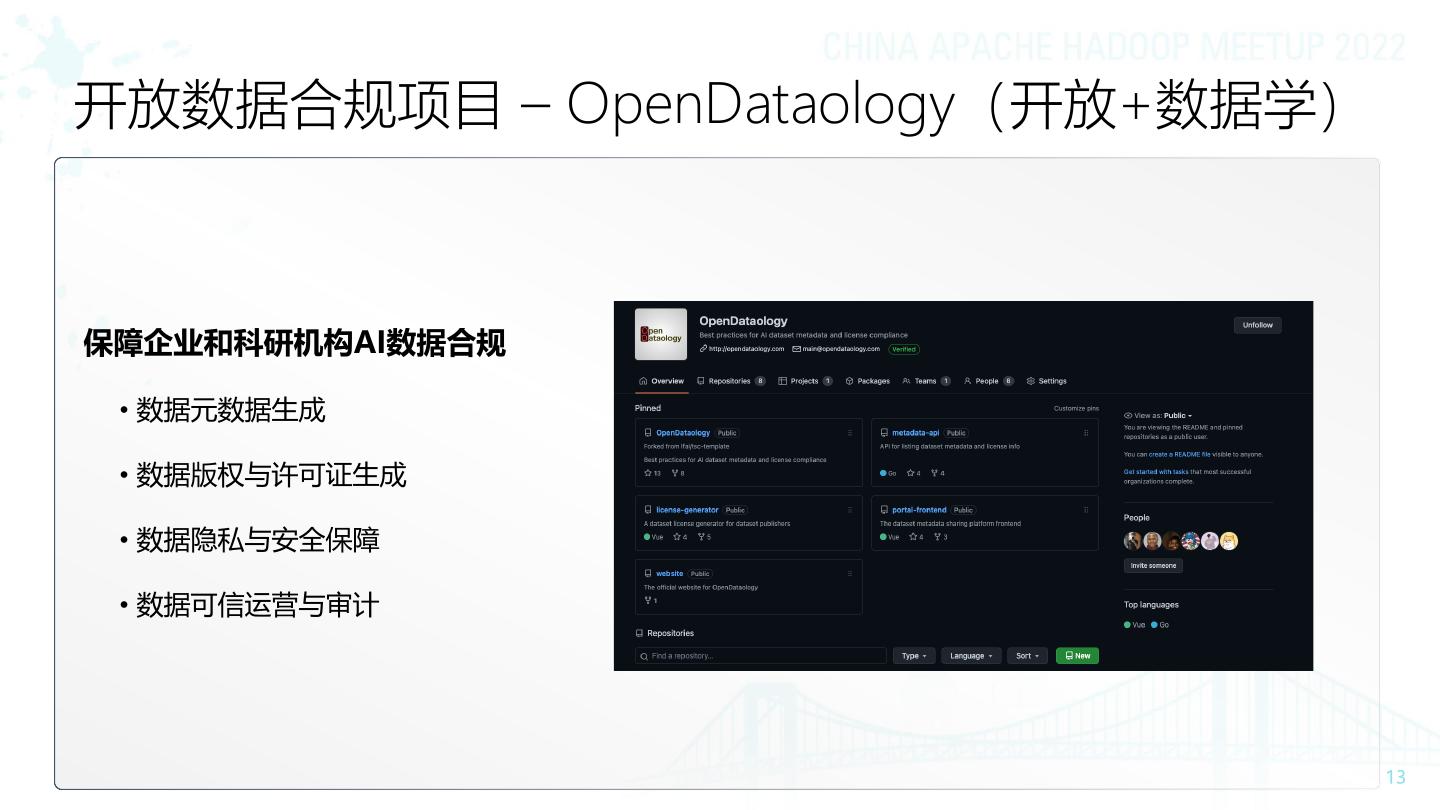Screen dimensions: 1440x810
Task: Select Vue under Top languages
Action: coord(1135,625)
